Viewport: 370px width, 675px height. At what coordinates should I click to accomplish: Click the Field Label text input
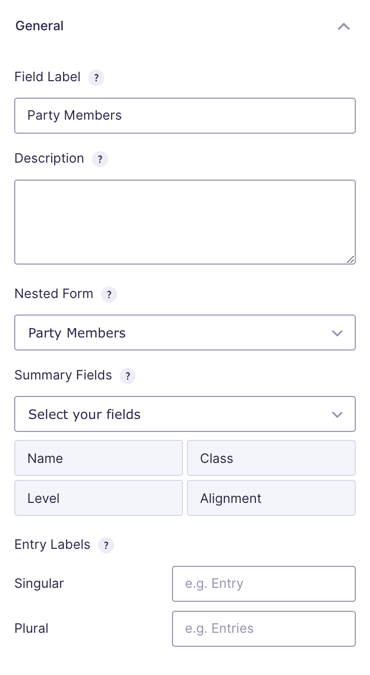(185, 116)
